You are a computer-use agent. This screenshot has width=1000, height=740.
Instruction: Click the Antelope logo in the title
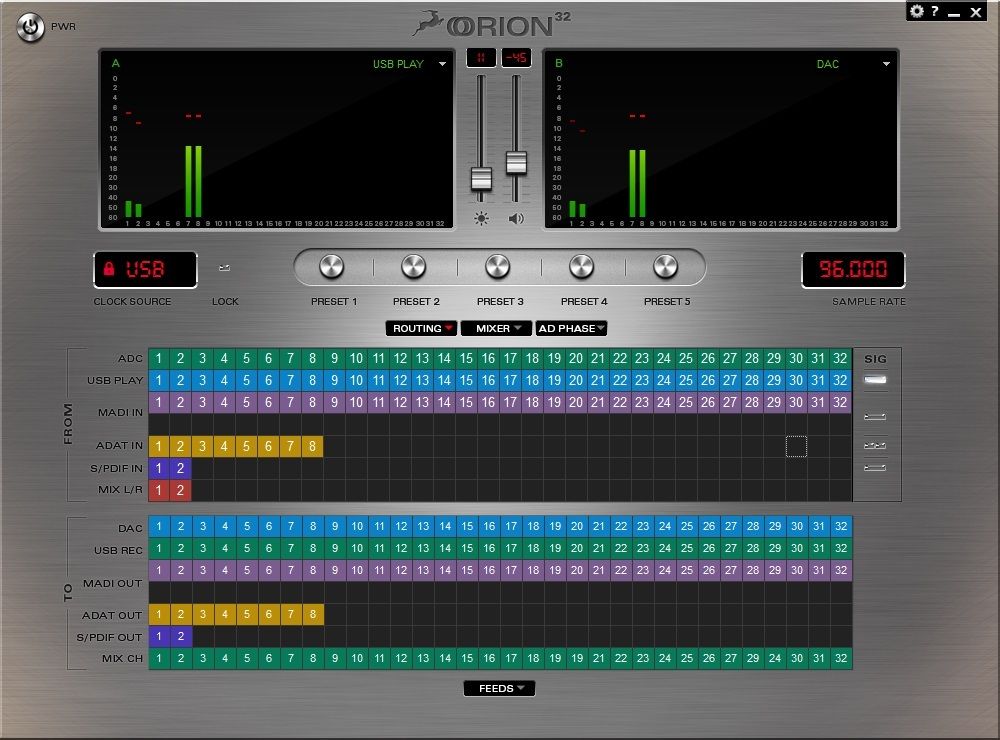click(432, 23)
